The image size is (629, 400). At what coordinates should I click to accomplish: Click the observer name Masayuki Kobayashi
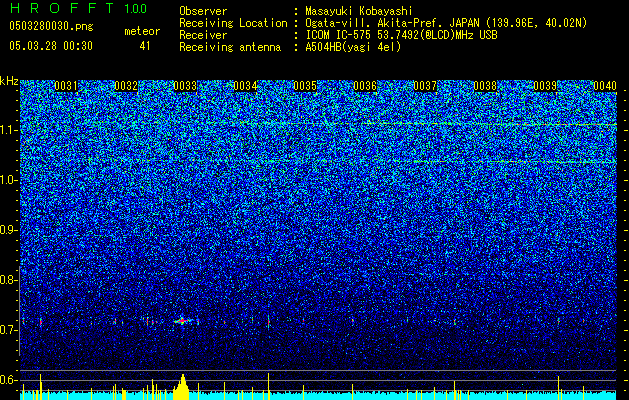coord(359,11)
